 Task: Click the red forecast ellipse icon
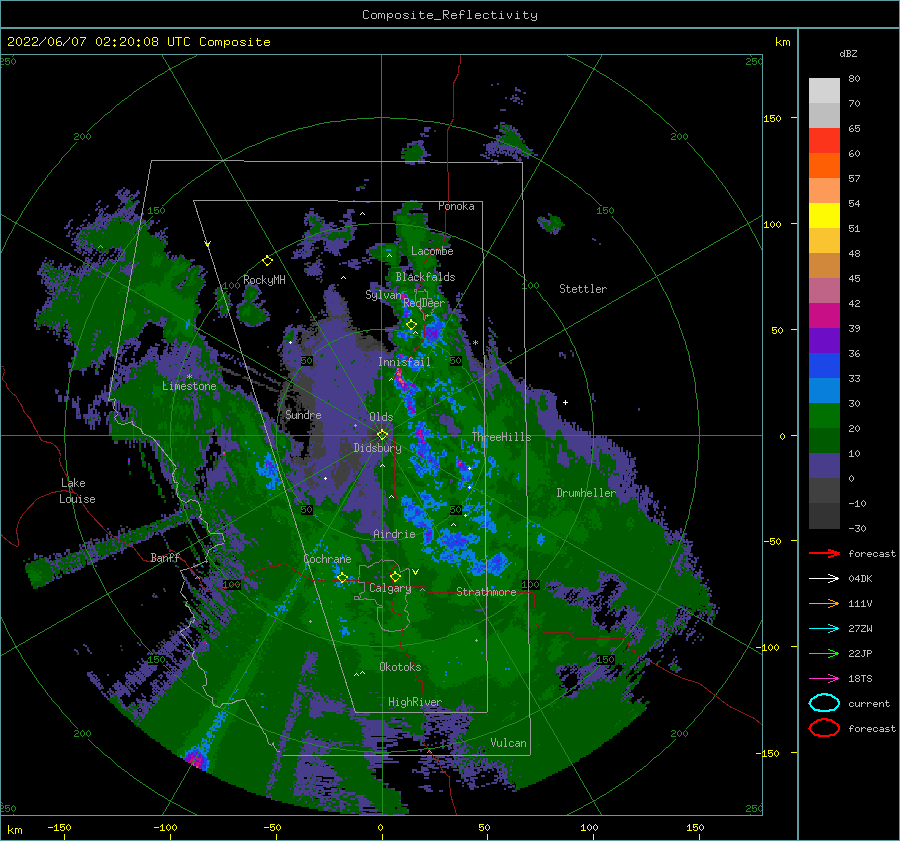(824, 728)
